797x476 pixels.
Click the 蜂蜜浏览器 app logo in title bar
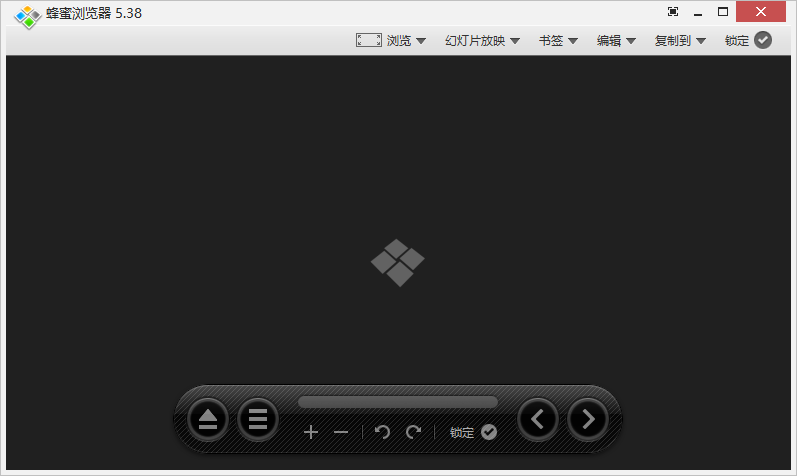coord(27,15)
